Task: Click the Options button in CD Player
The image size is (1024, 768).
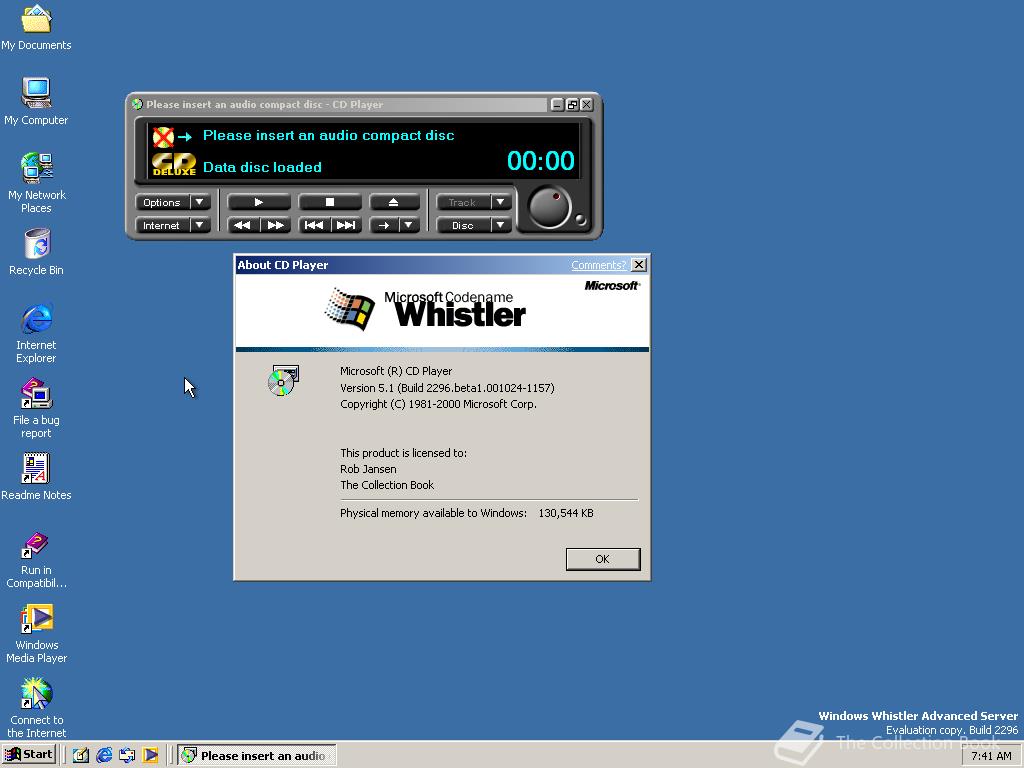Action: click(x=162, y=202)
